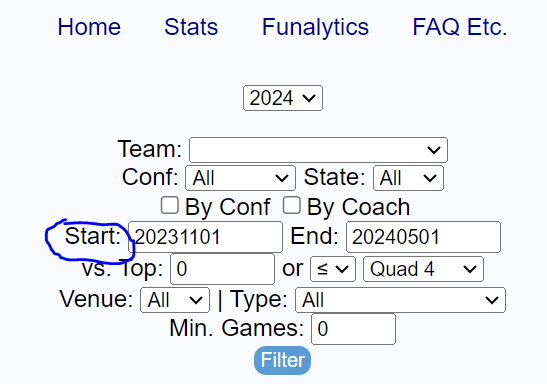Check the By Coach checkbox
This screenshot has width=547, height=384.
click(x=292, y=205)
